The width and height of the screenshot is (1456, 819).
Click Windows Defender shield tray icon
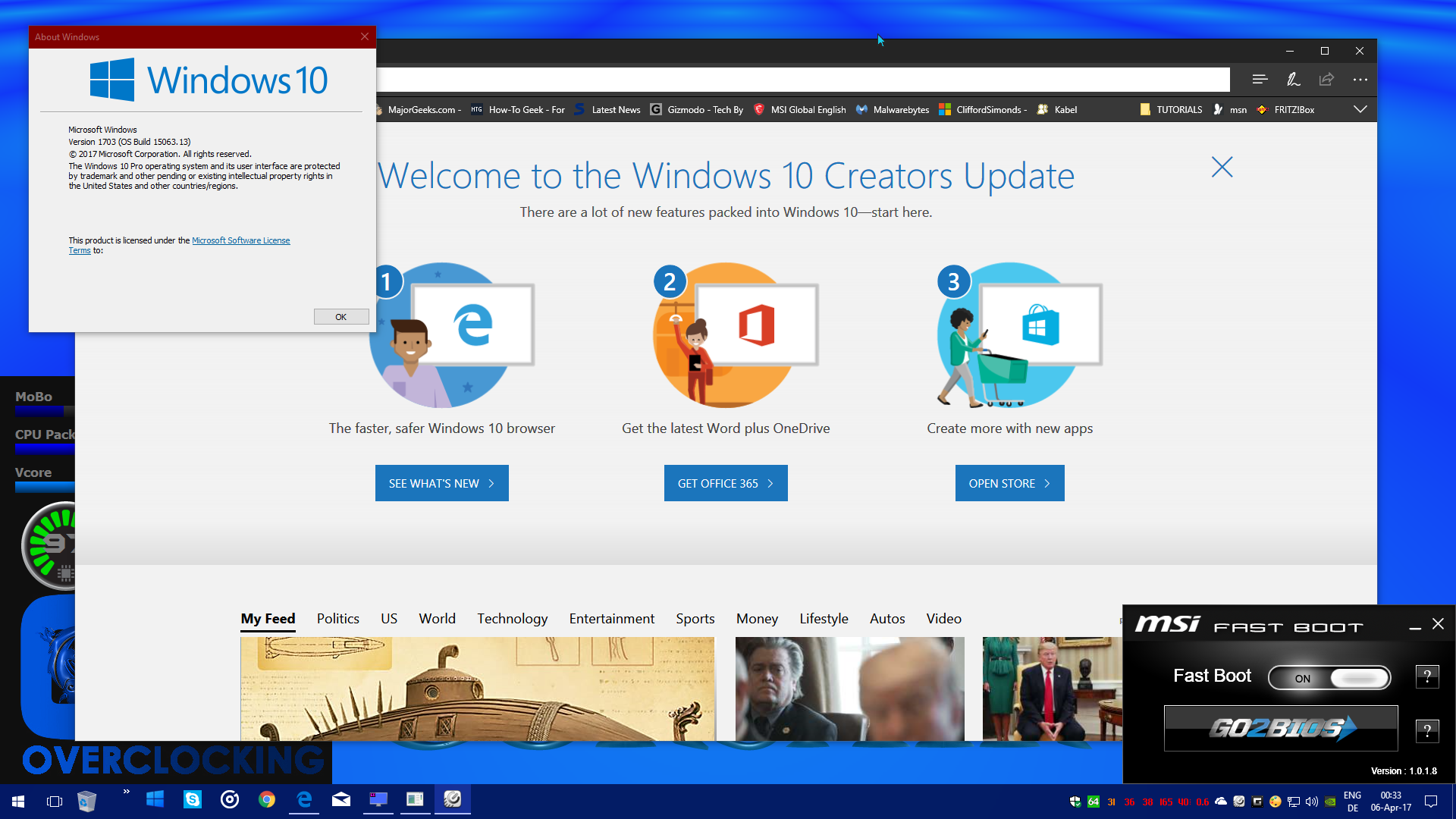pyautogui.click(x=1075, y=802)
